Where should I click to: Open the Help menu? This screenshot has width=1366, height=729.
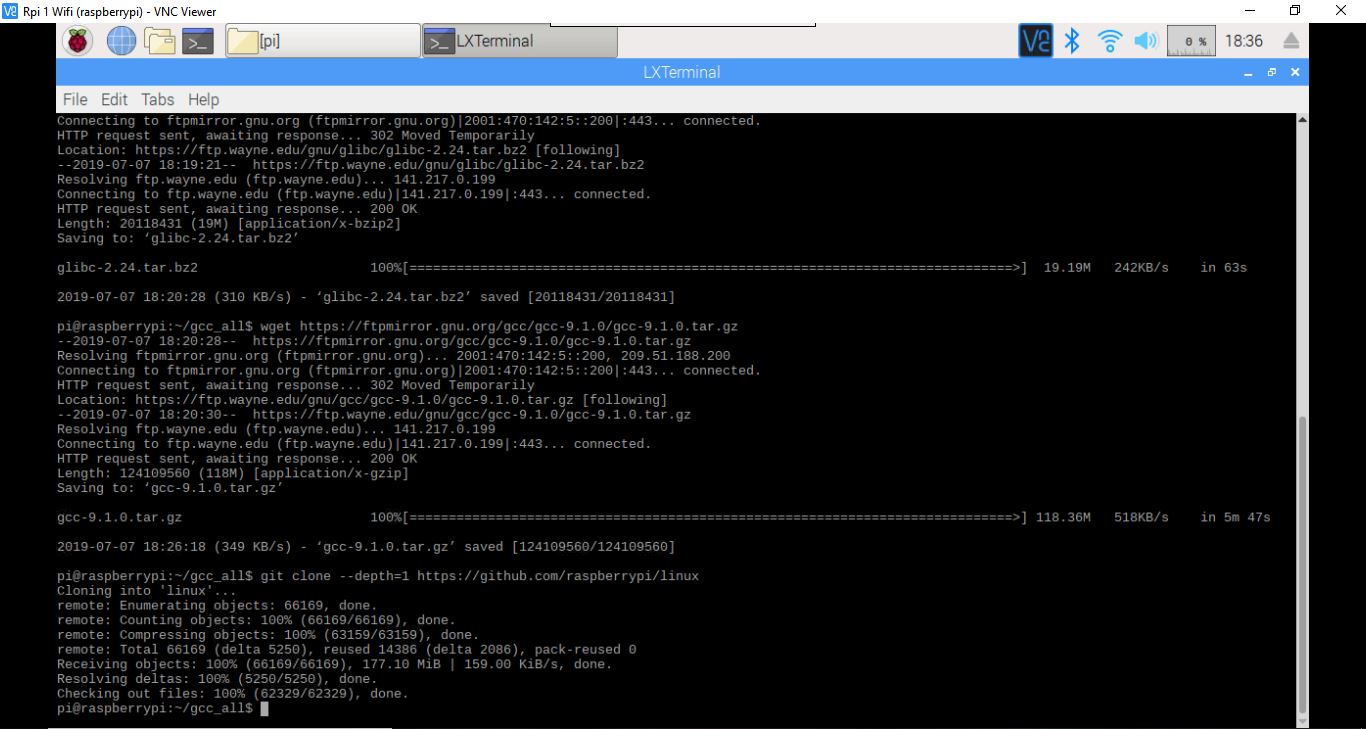click(x=203, y=100)
